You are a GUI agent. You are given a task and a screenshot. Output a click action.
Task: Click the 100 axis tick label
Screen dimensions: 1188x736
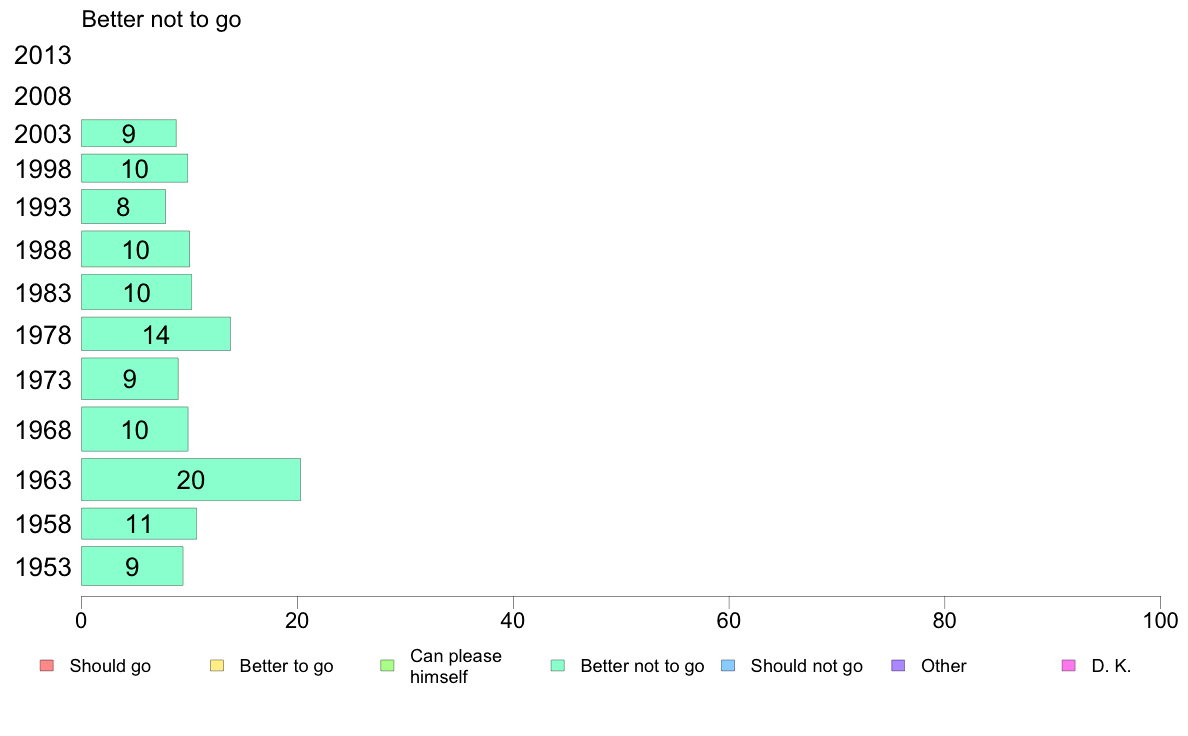[x=1160, y=621]
